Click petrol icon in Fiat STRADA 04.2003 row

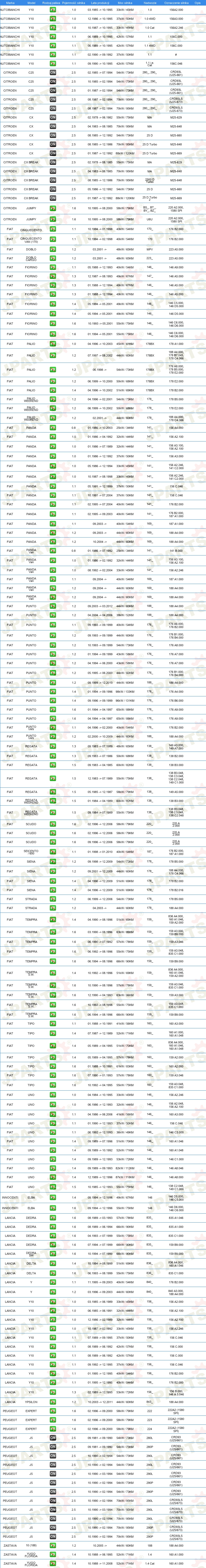(53, 908)
